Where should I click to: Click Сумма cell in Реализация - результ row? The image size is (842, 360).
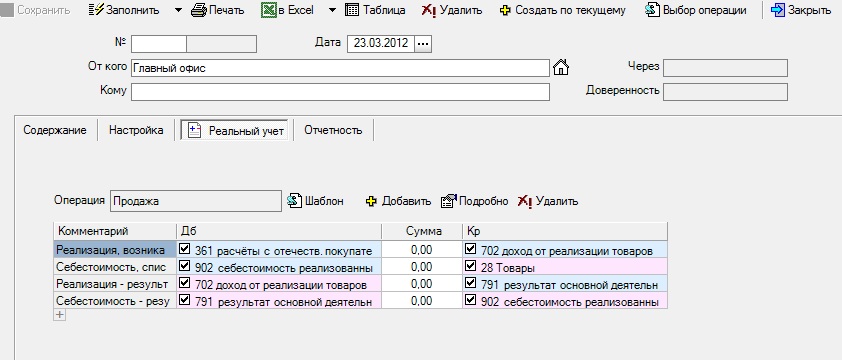(x=422, y=284)
